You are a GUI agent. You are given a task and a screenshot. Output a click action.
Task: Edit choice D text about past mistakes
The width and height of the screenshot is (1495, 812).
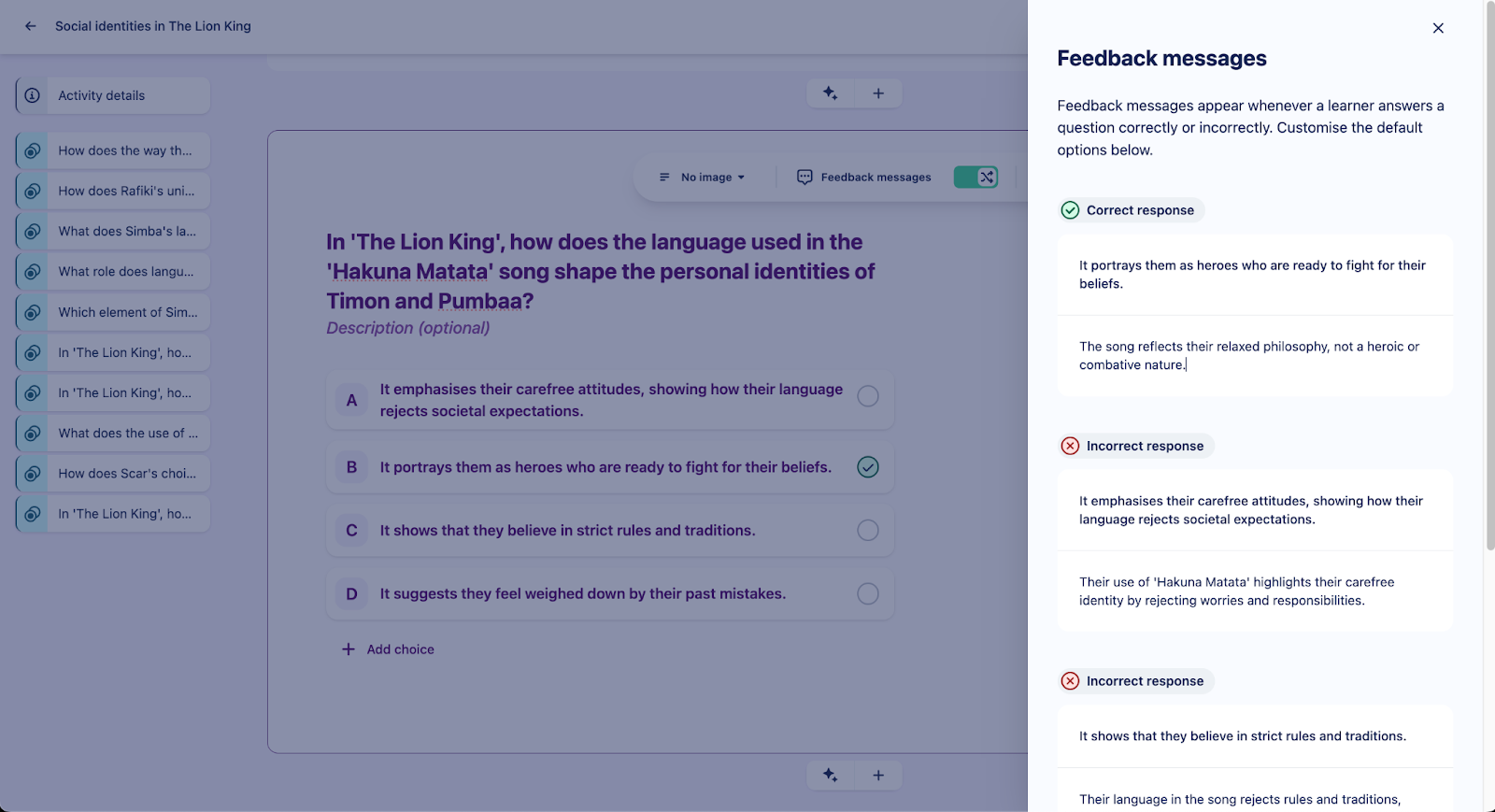click(582, 593)
